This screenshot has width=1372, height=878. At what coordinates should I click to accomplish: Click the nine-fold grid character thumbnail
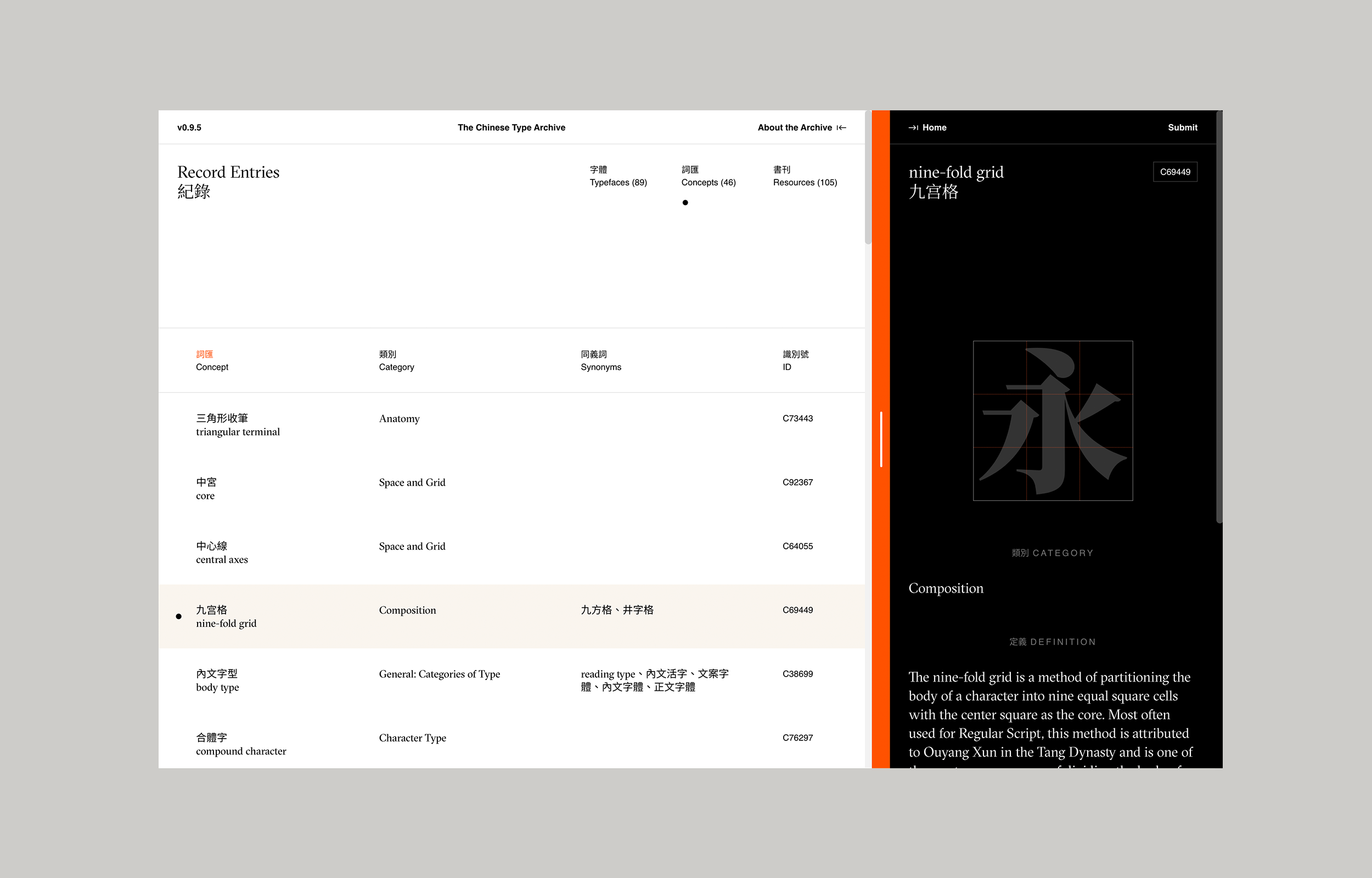[1052, 421]
